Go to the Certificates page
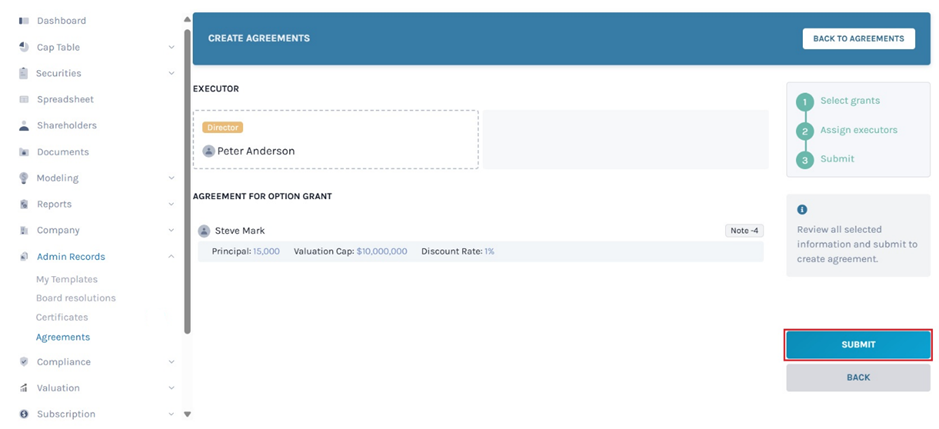939x429 pixels. point(62,317)
